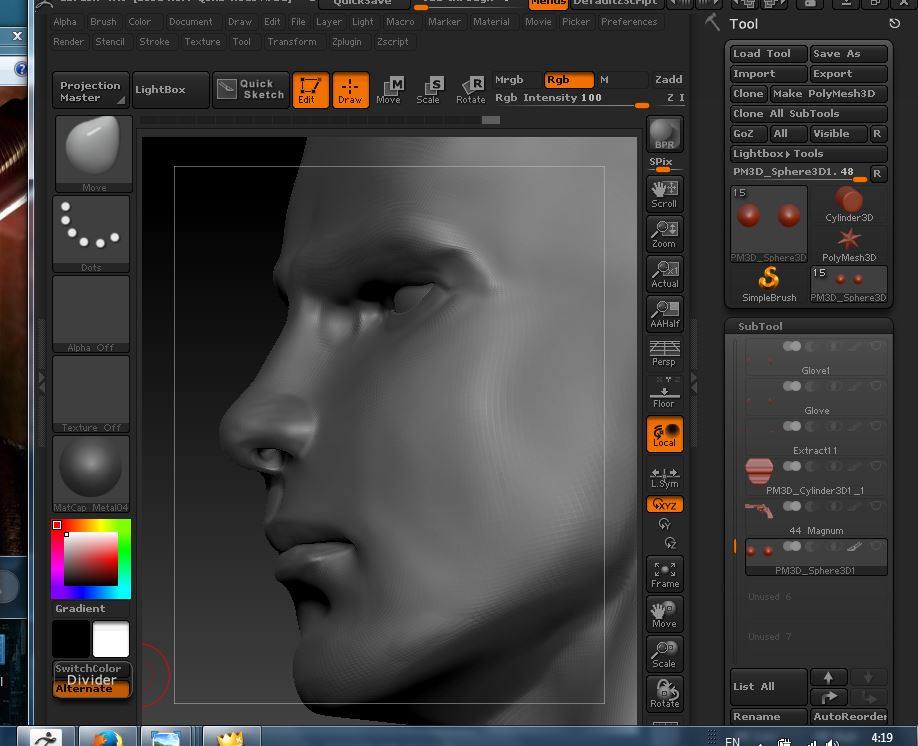Toggle XYZ rotation mode
The height and width of the screenshot is (746, 918).
point(664,504)
